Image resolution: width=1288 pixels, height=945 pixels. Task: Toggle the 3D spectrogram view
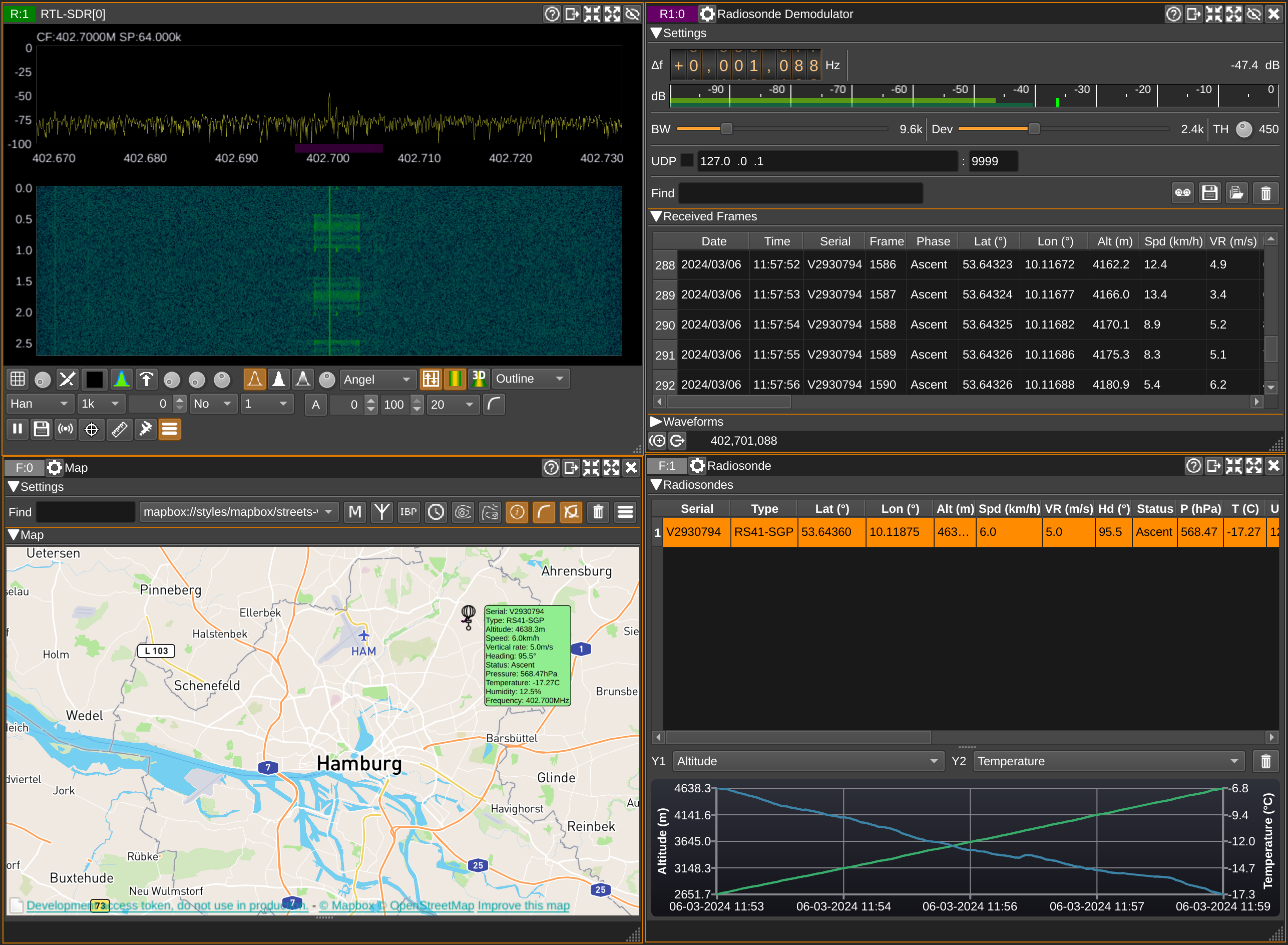click(x=479, y=379)
